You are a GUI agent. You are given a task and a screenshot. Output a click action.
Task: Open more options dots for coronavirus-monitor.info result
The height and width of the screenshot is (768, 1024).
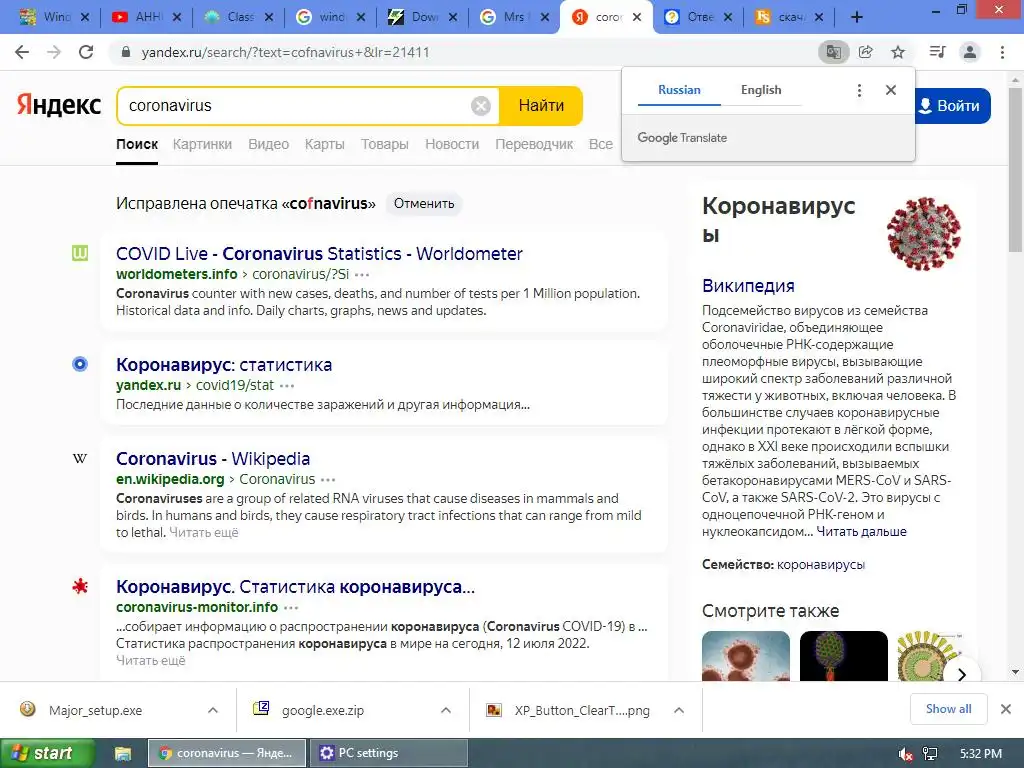pyautogui.click(x=291, y=607)
